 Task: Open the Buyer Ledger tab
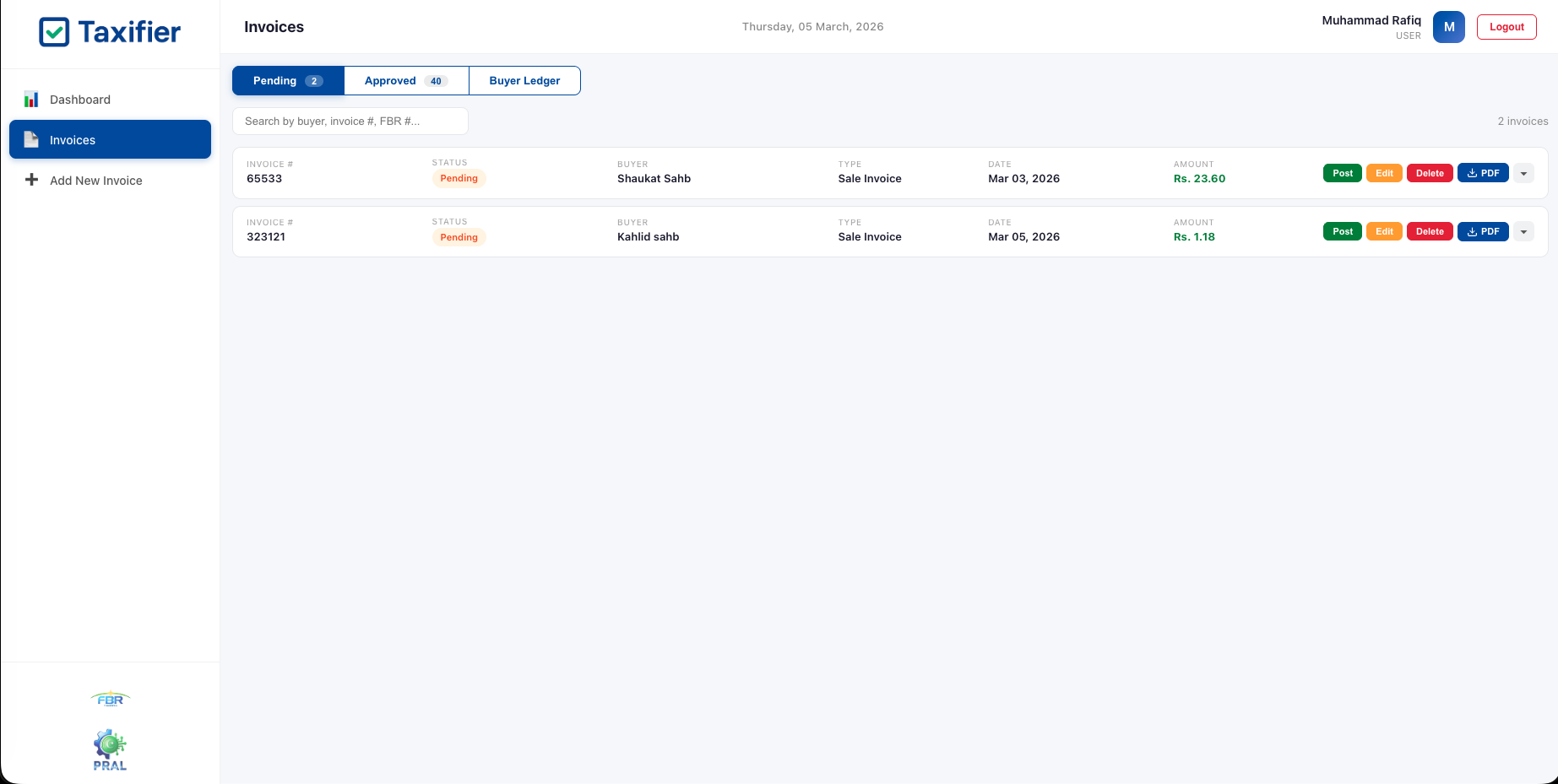click(x=524, y=80)
